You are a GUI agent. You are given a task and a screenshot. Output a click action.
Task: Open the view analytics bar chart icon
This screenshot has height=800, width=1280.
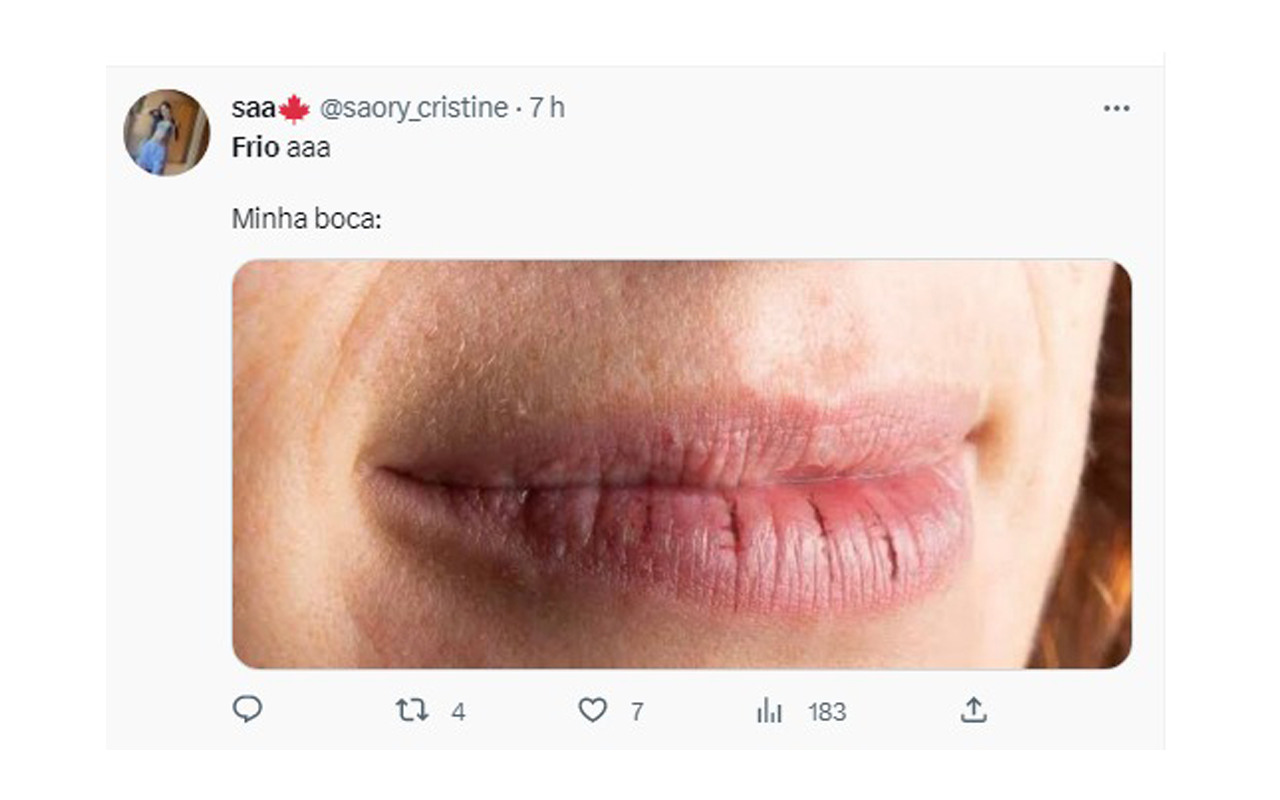tap(769, 712)
